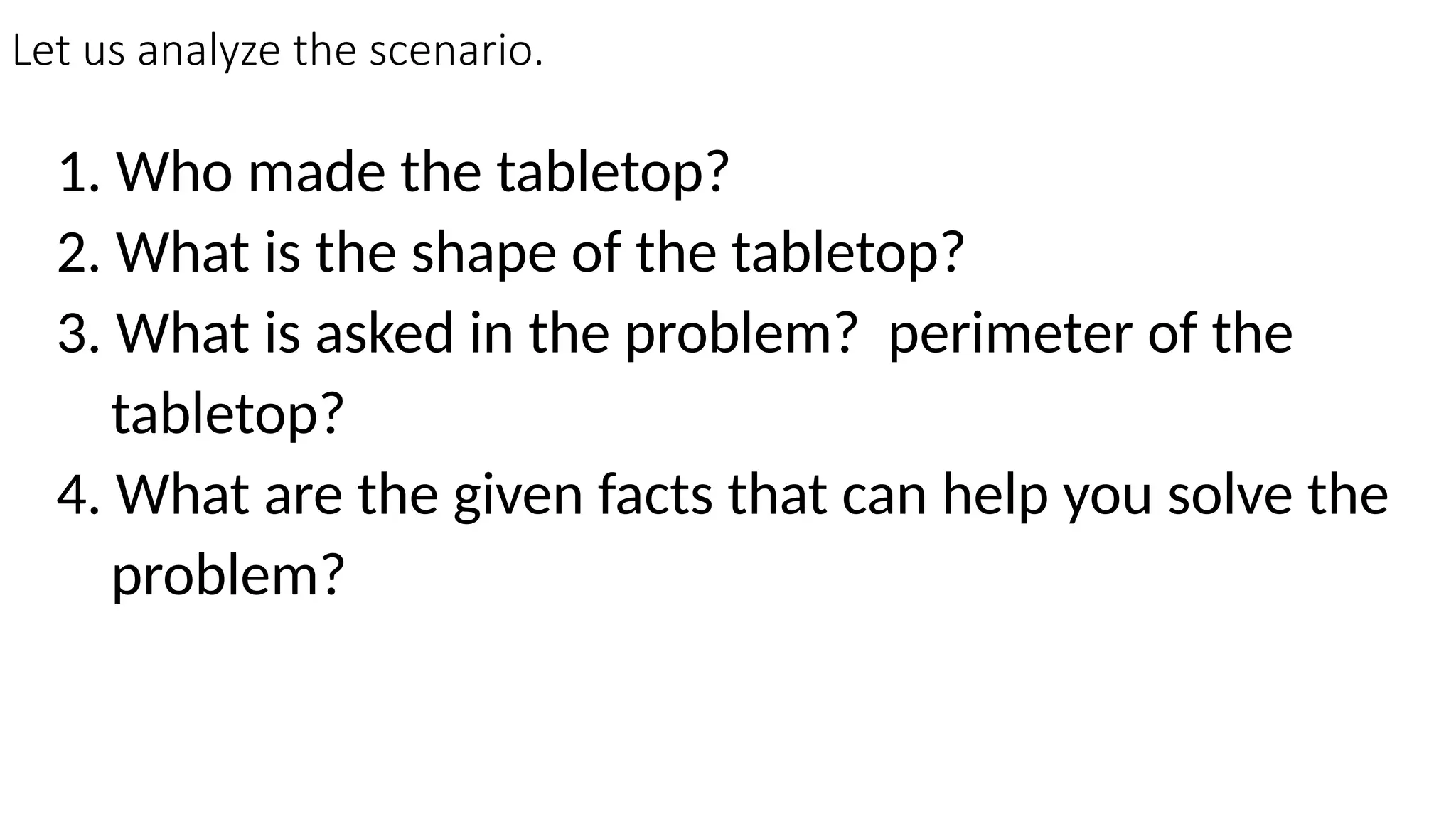Click the final wrapped "problem?" line

click(228, 577)
